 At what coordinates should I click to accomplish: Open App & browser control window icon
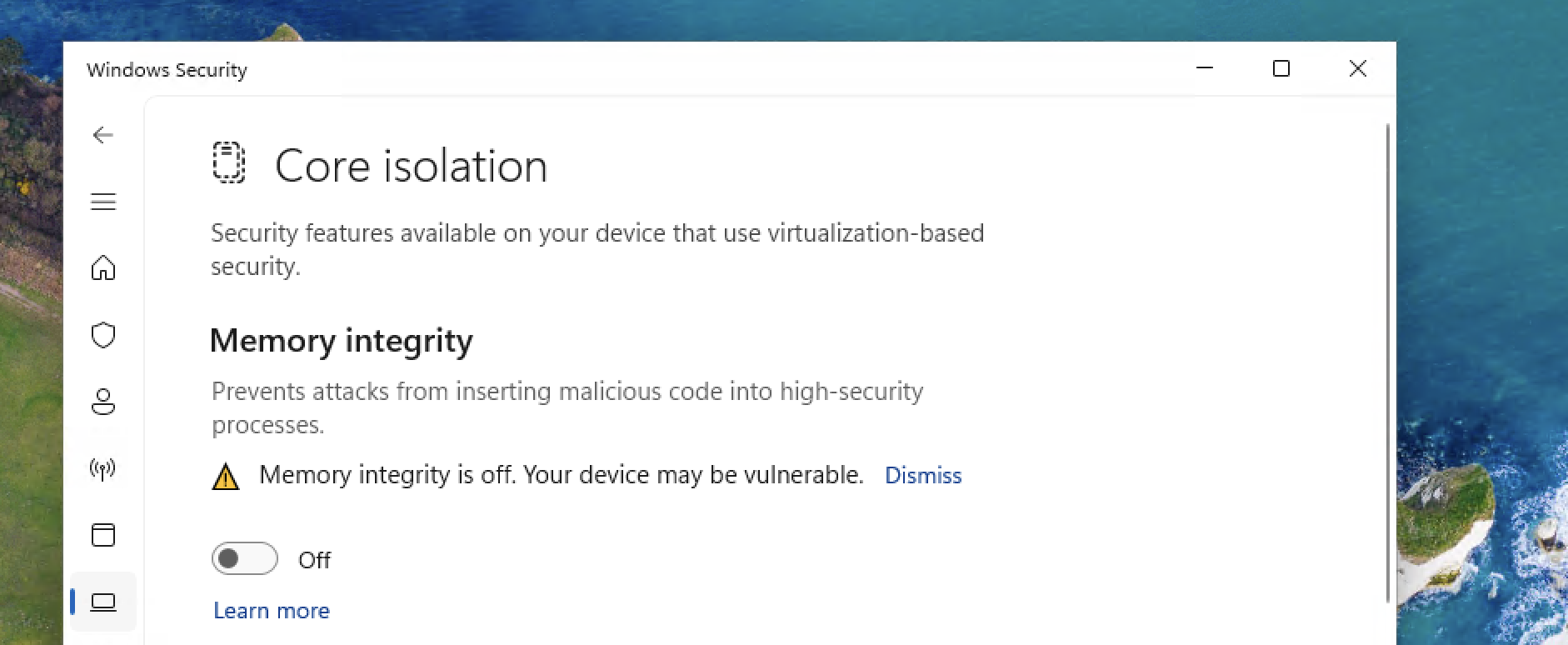[103, 535]
